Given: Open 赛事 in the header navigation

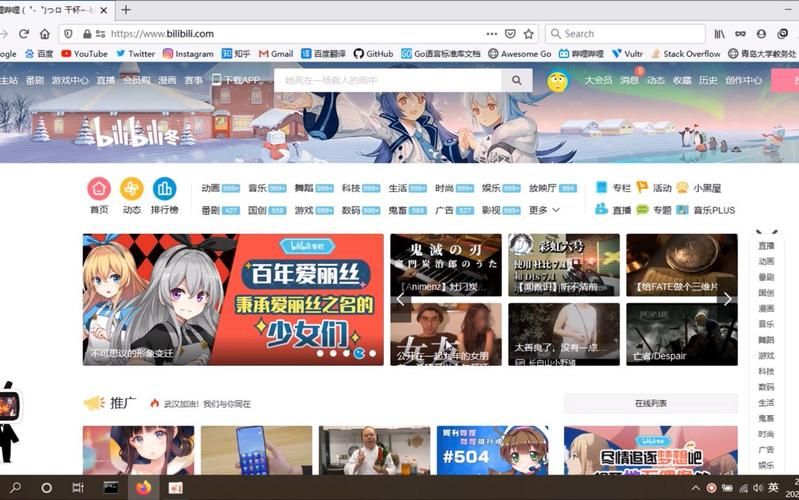Looking at the screenshot, I should click(193, 80).
